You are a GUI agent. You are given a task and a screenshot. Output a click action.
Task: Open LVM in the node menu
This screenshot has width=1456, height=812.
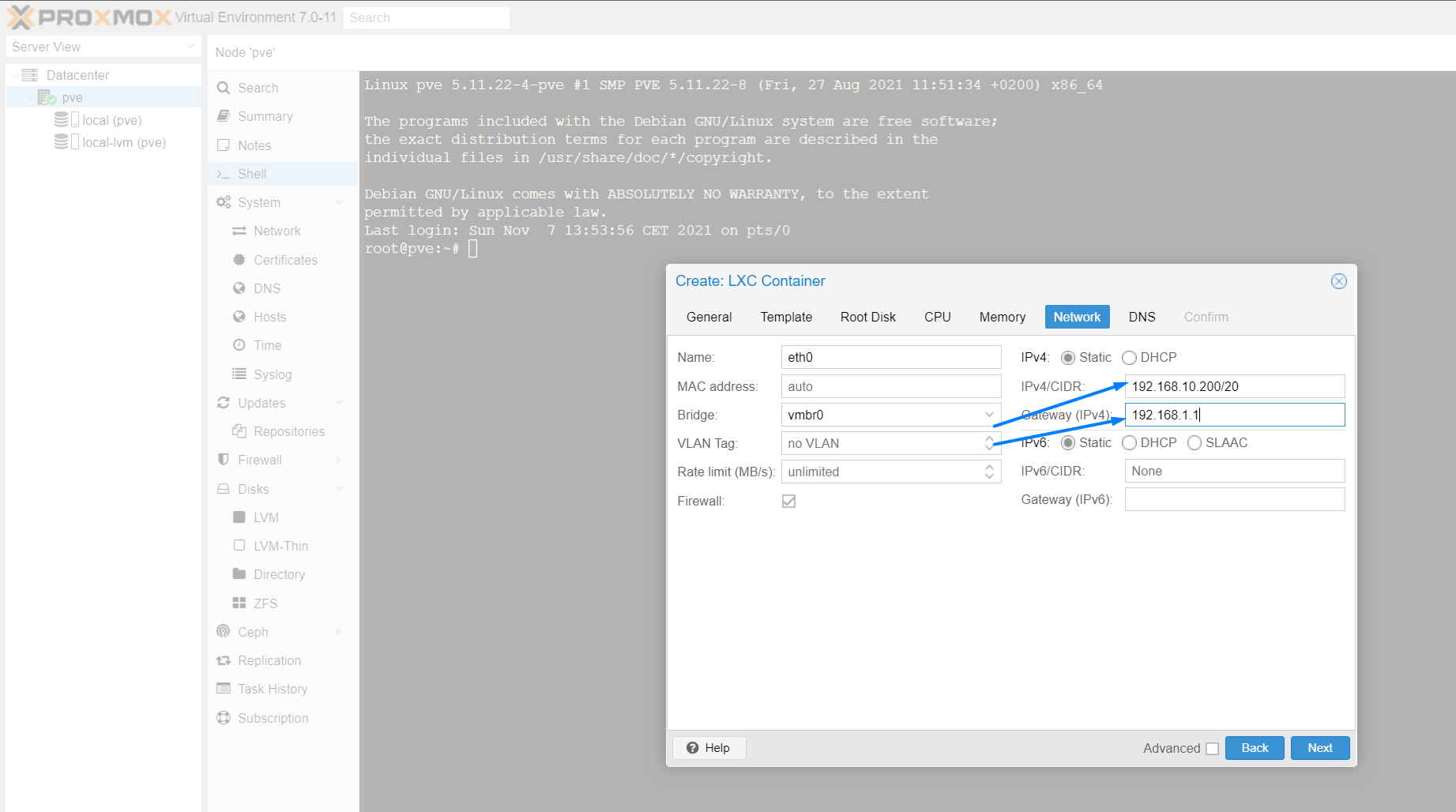(x=266, y=517)
